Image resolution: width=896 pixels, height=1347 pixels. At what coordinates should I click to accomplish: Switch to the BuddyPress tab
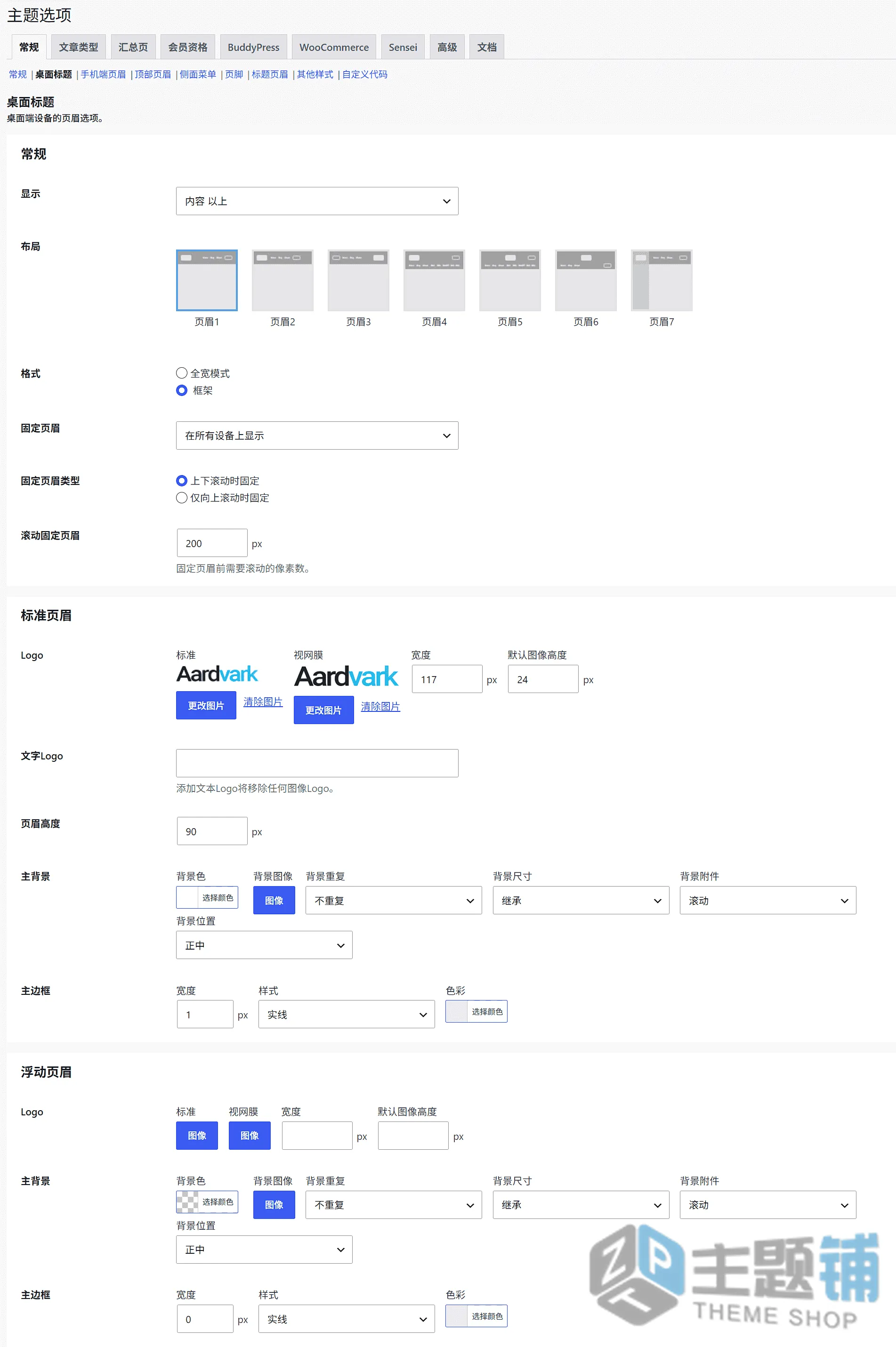(x=254, y=47)
